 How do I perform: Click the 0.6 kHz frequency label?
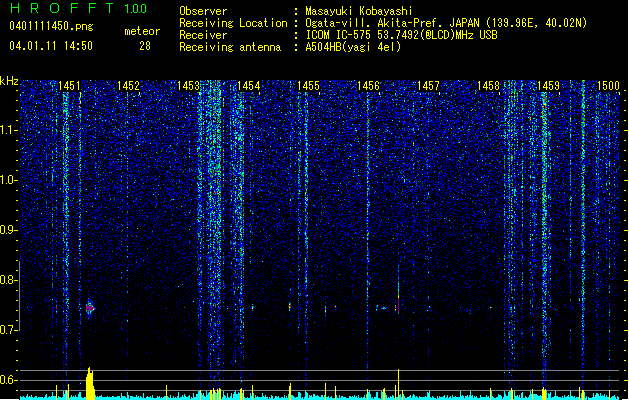(9, 380)
